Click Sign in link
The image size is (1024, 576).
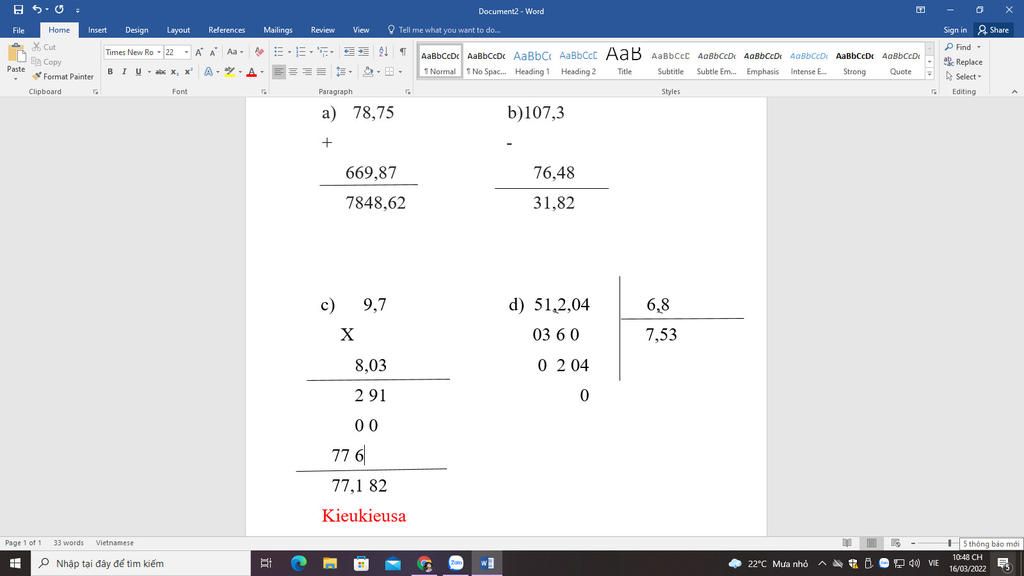(x=955, y=30)
